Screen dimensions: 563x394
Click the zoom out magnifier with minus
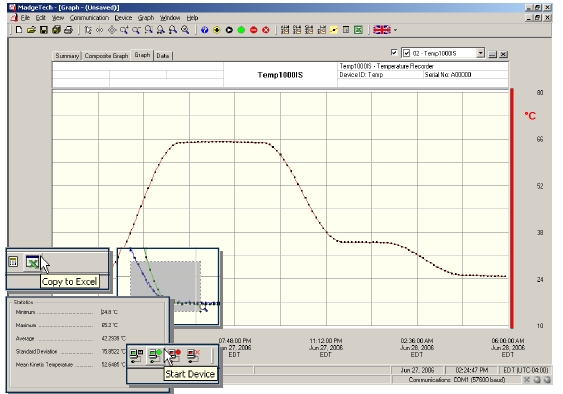click(x=136, y=30)
